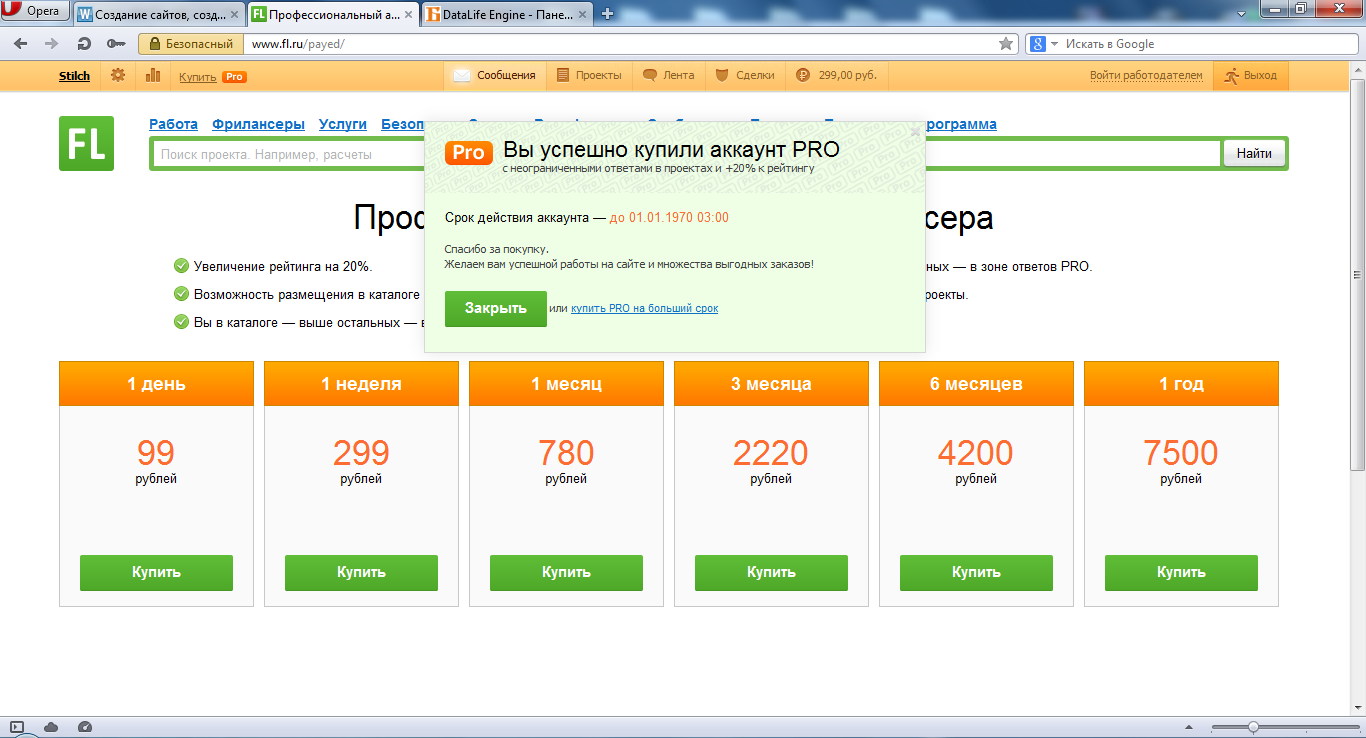
Task: Toggle the Opera panels icon in the status bar
Action: coord(17,727)
